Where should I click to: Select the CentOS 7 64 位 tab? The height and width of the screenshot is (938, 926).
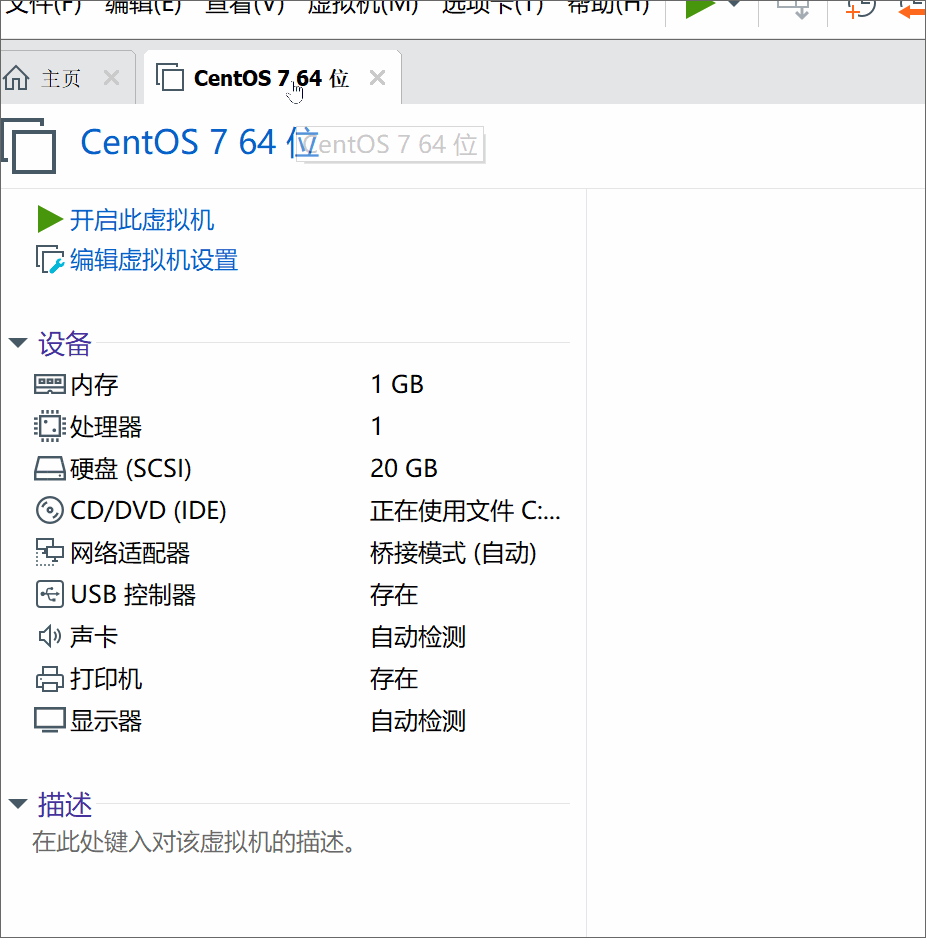[271, 78]
